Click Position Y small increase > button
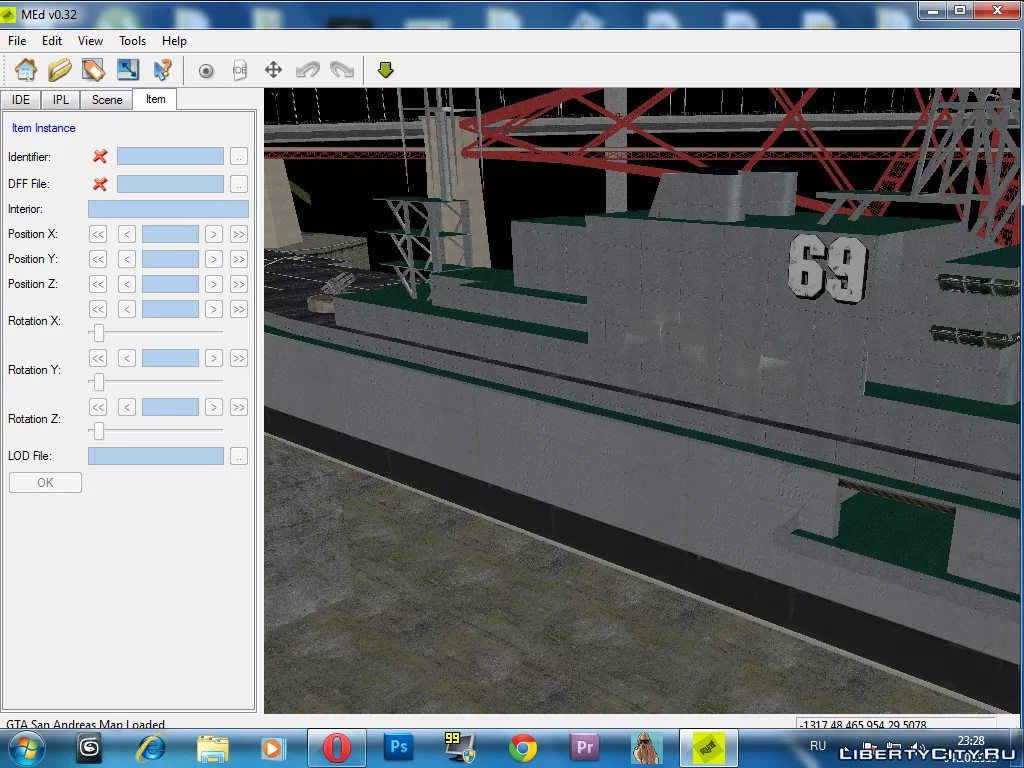 [214, 259]
